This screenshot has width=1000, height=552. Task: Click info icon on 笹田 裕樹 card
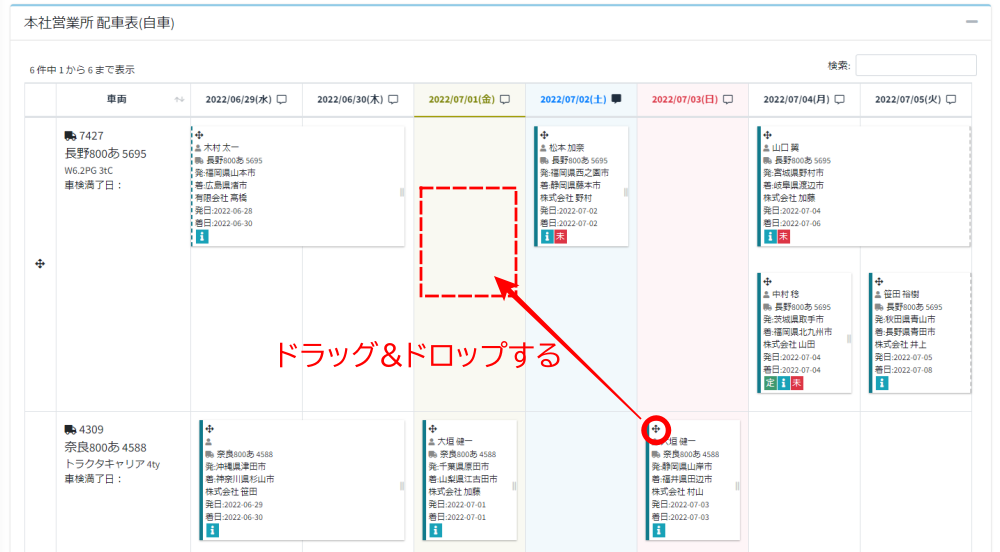882,383
